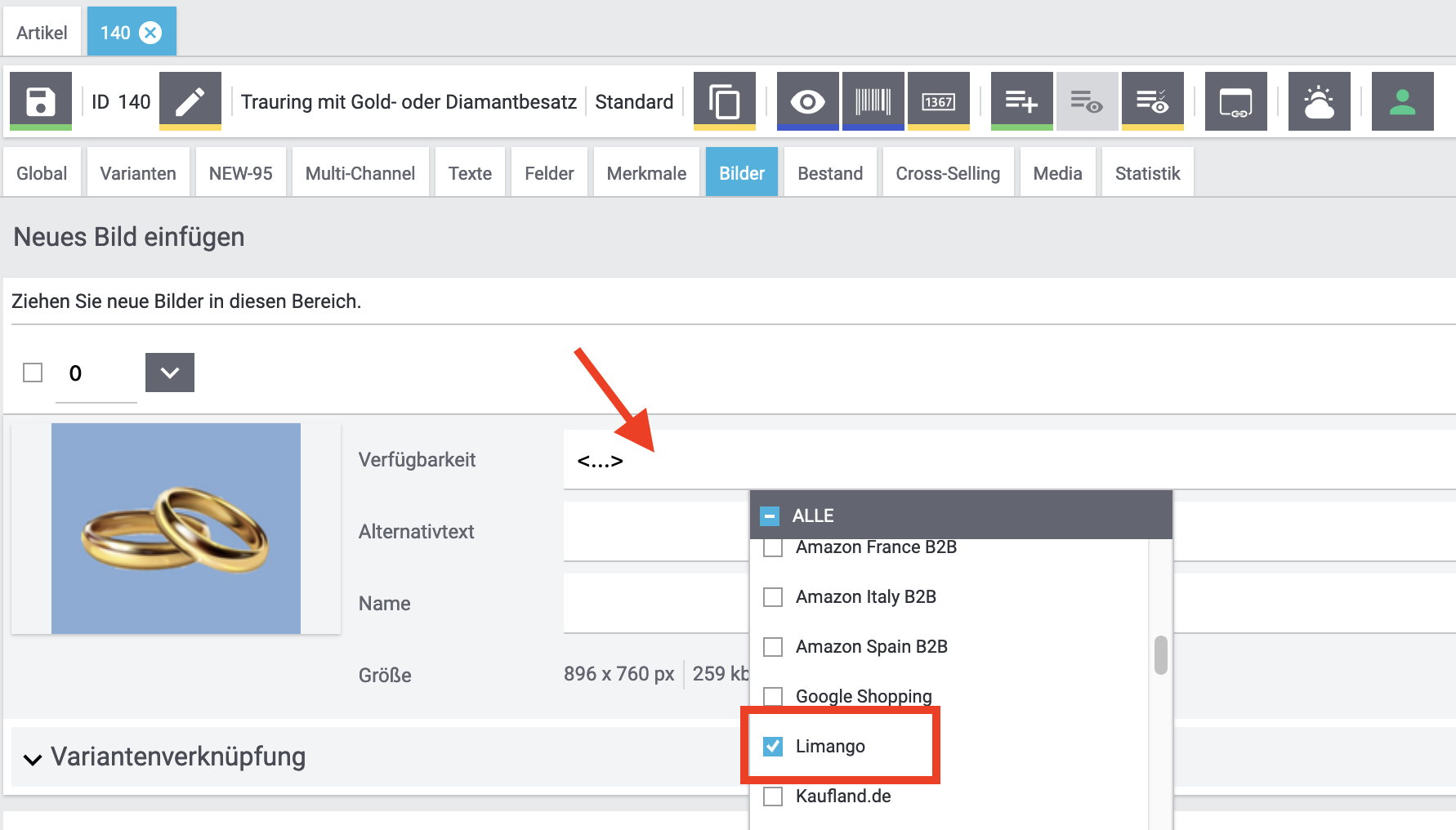This screenshot has height=830, width=1456.
Task: Toggle the ALLE select-all checkbox
Action: pyautogui.click(x=770, y=516)
